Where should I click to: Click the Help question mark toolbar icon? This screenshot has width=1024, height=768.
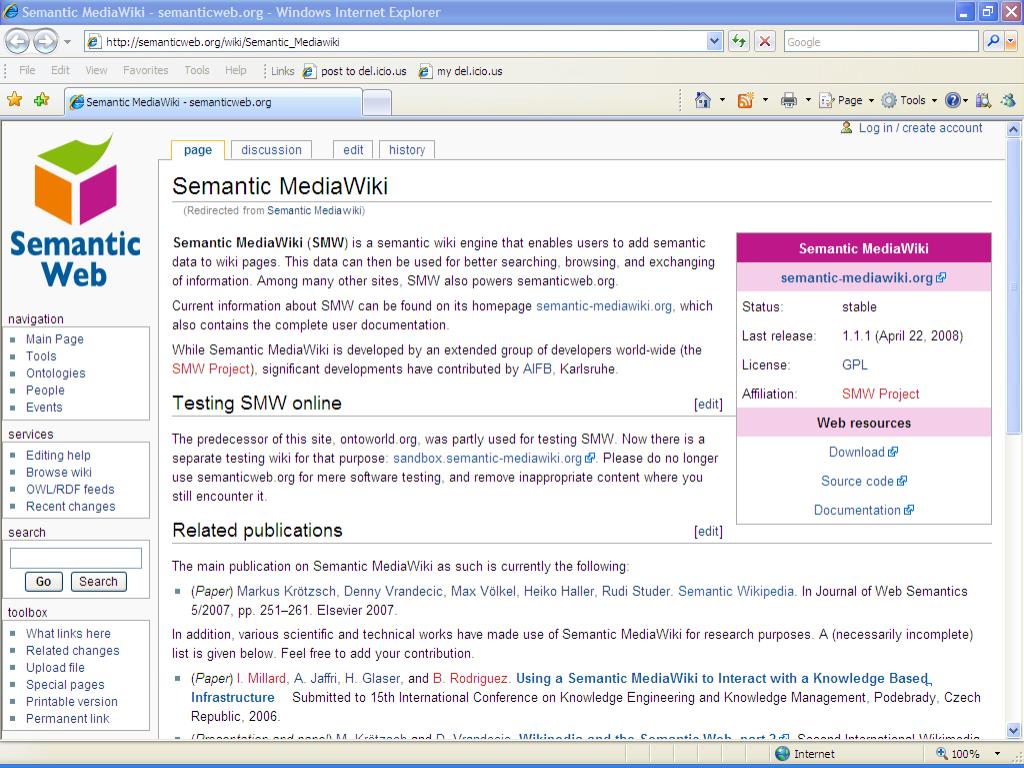953,100
